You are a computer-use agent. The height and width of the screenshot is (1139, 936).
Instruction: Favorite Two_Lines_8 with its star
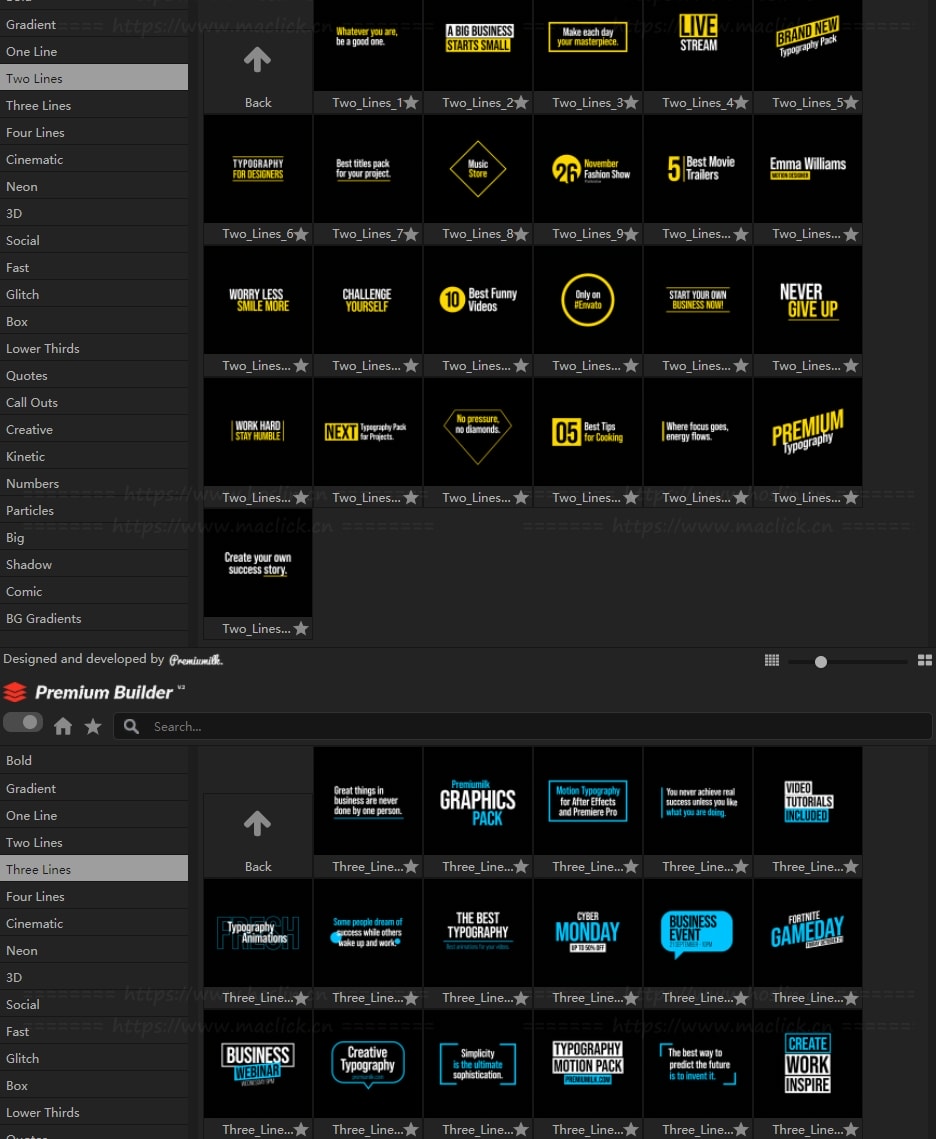point(521,234)
